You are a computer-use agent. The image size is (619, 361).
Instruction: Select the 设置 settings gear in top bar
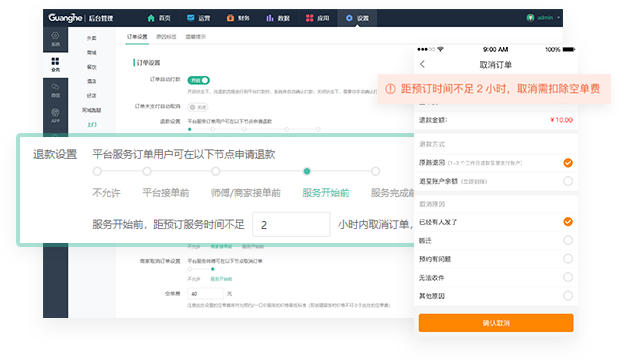[x=349, y=18]
